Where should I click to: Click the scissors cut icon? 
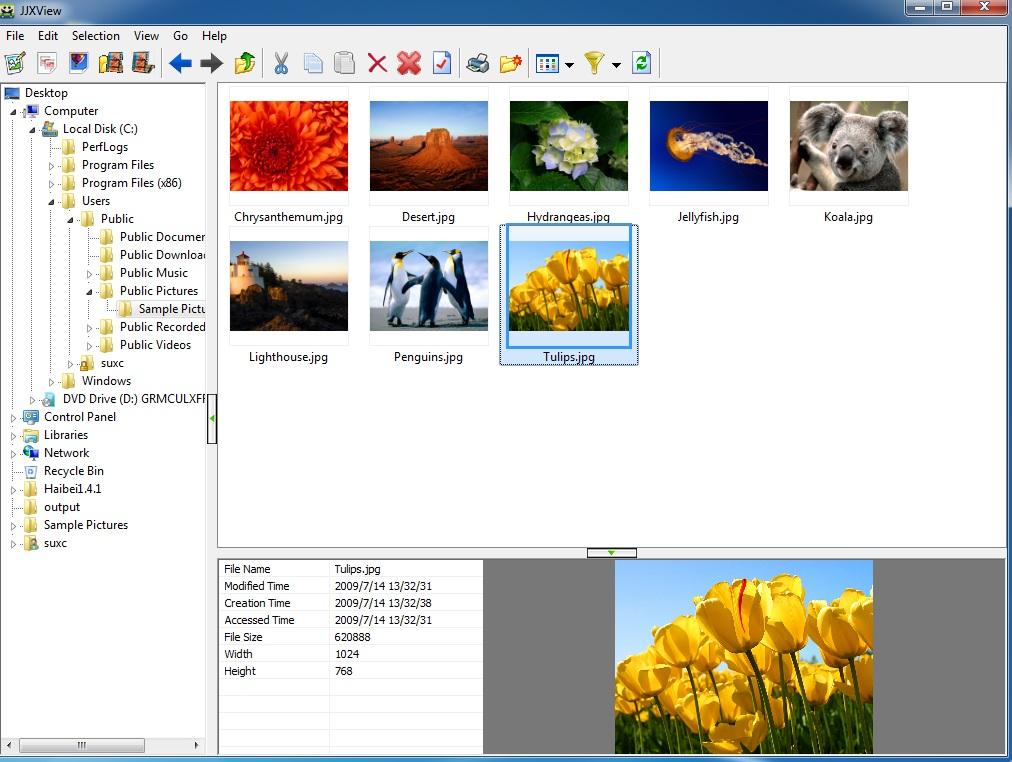[281, 64]
